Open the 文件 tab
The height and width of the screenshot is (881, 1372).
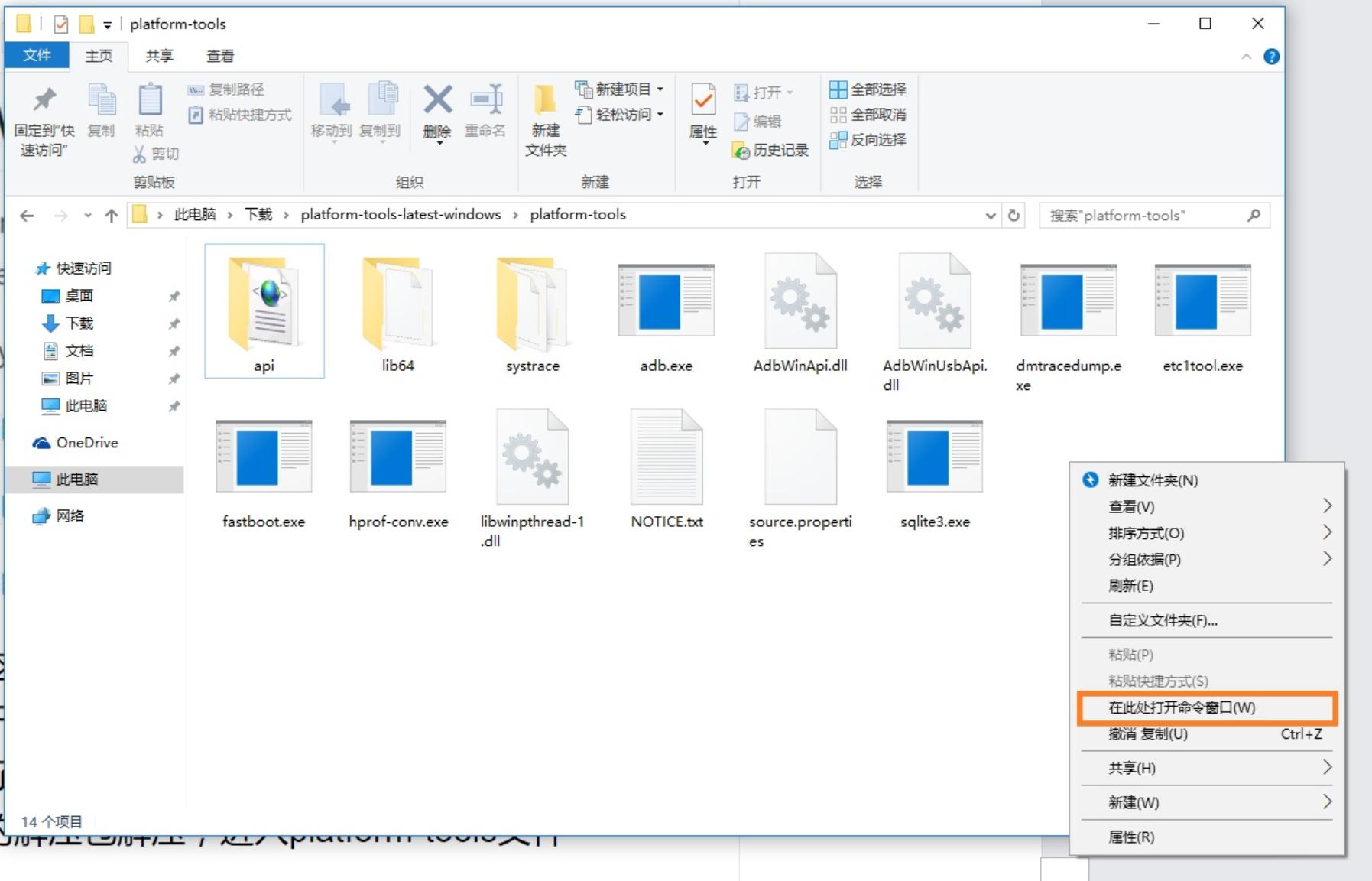coord(37,56)
